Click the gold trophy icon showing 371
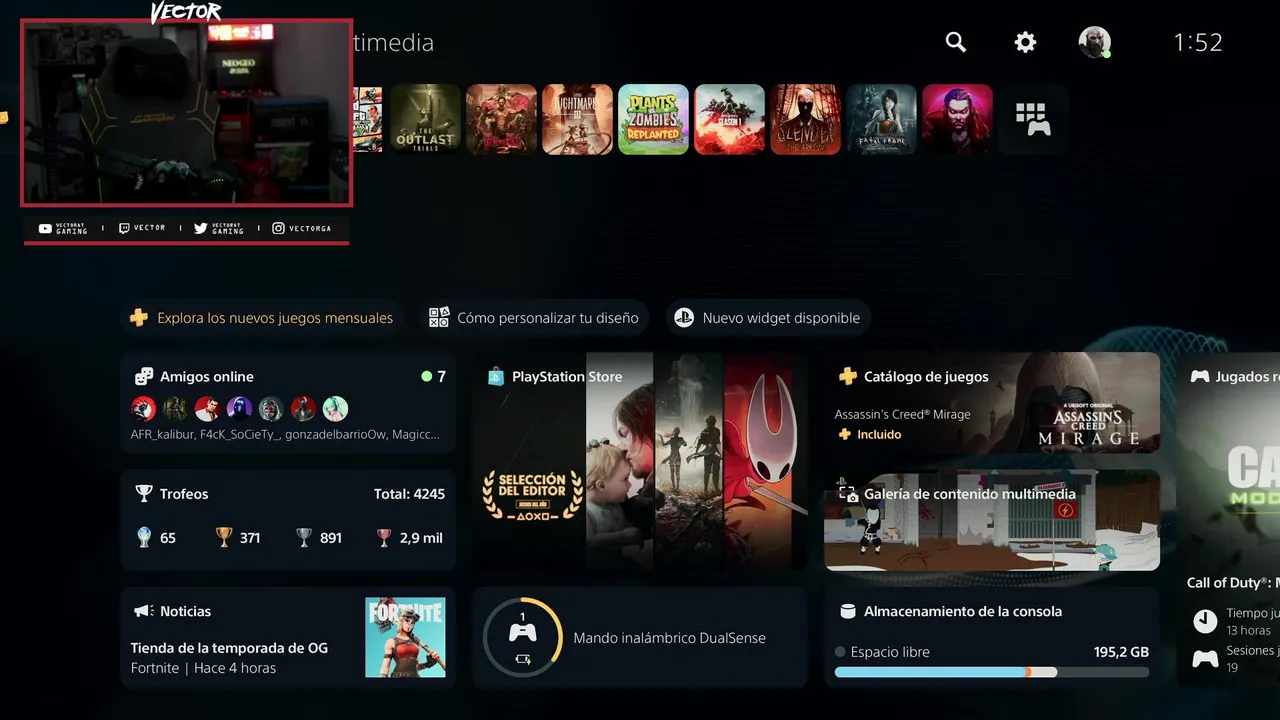The height and width of the screenshot is (720, 1280). (224, 538)
